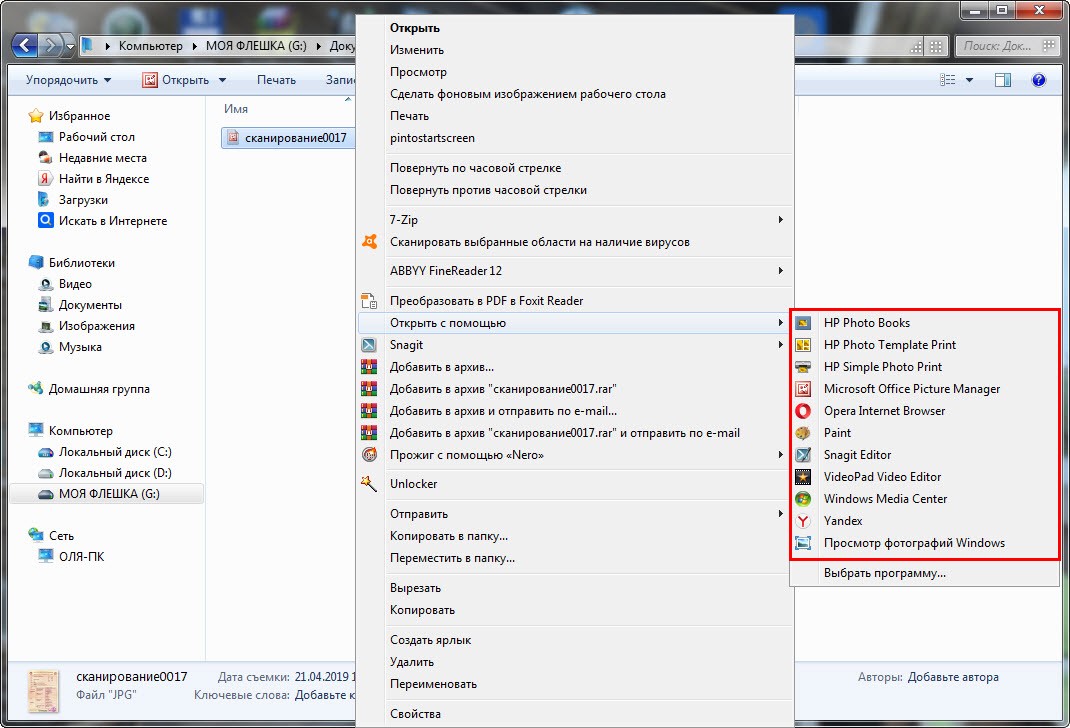The height and width of the screenshot is (728, 1070).
Task: Click the Explorer help question mark icon
Action: (1039, 80)
